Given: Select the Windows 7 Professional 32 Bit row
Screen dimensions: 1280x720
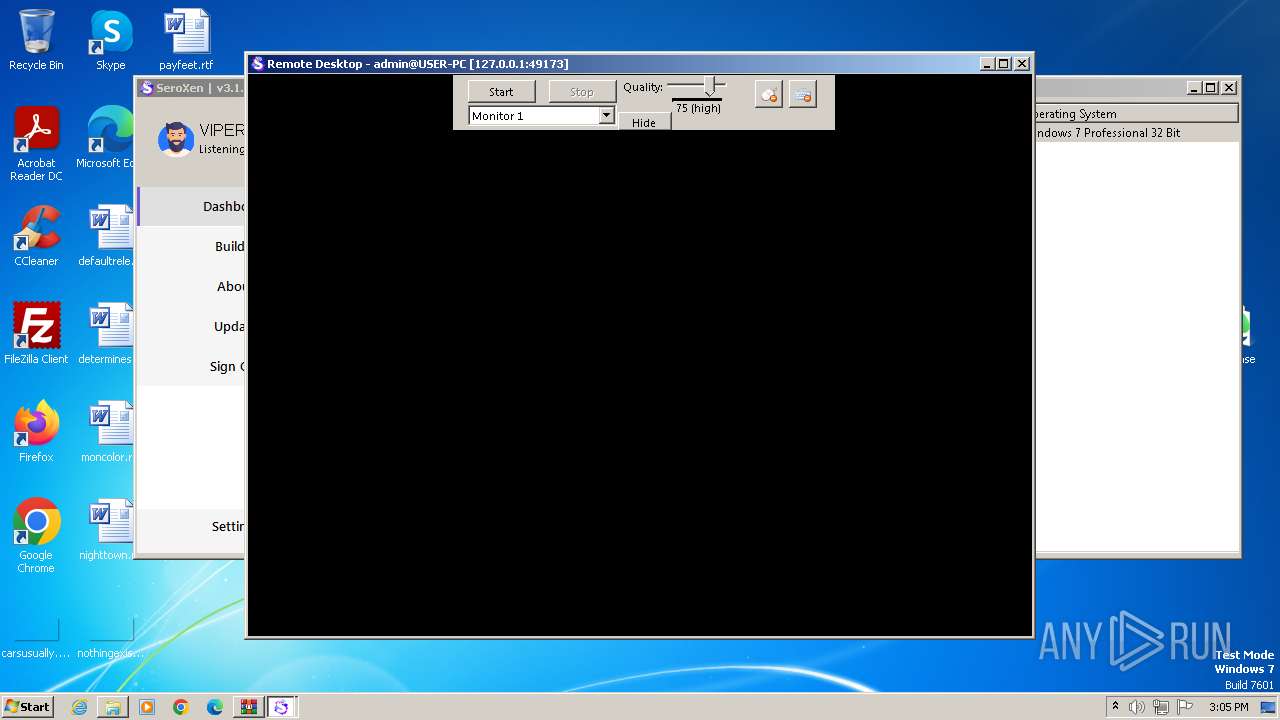Looking at the screenshot, I should (1136, 133).
